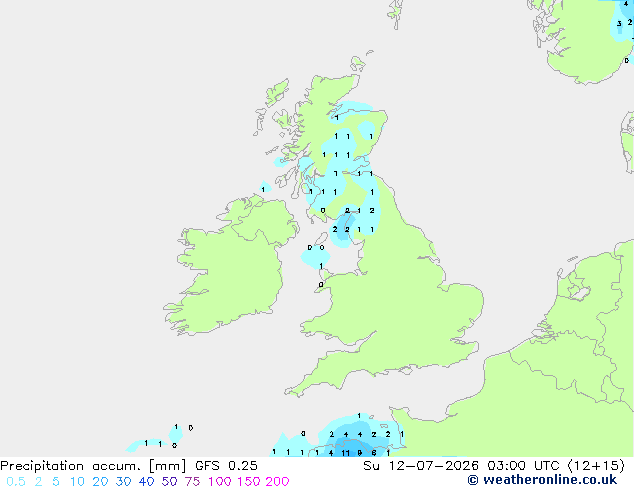Select the 75 legend value
The width and height of the screenshot is (634, 490).
(x=192, y=482)
